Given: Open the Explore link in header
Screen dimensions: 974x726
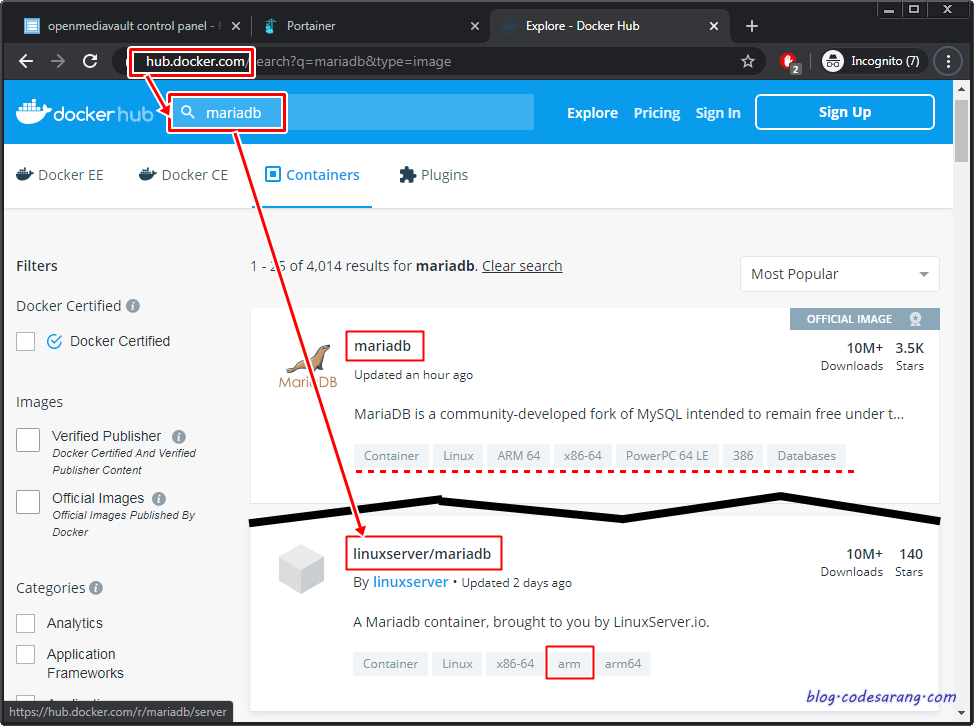Looking at the screenshot, I should point(592,113).
